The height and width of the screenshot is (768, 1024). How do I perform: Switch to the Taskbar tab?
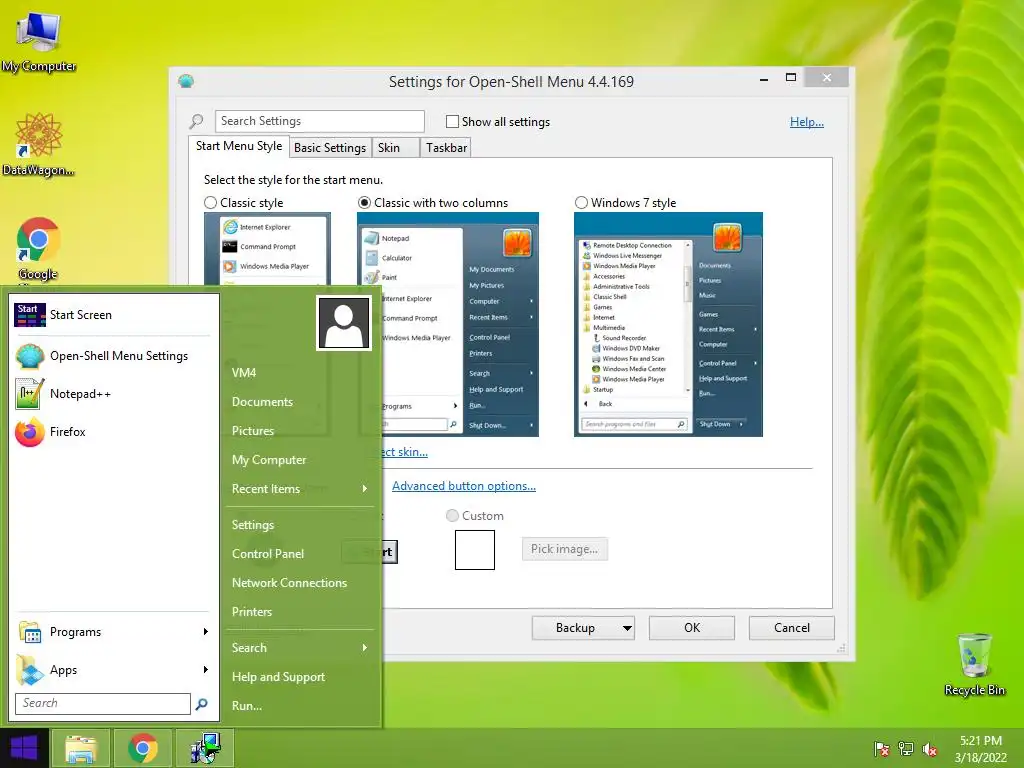click(446, 148)
